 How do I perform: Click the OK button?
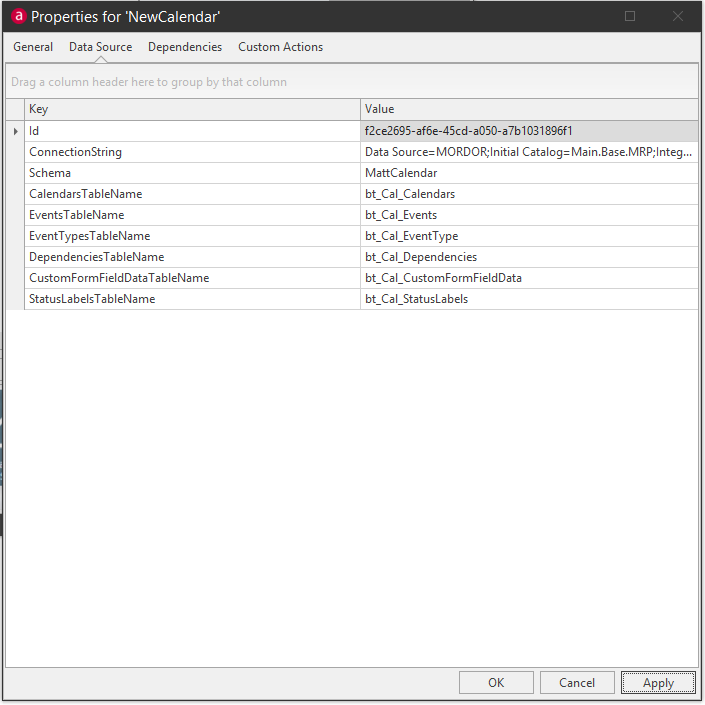(x=496, y=683)
